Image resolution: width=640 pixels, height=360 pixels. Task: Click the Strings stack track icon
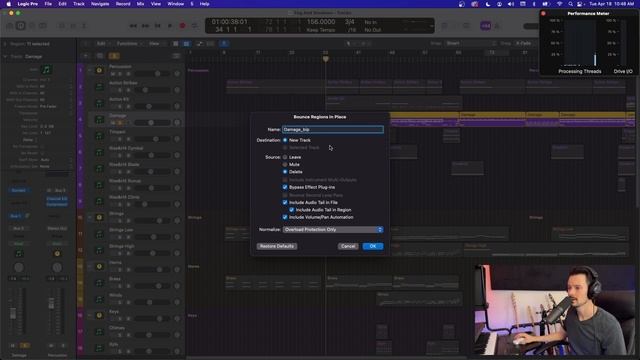pos(99,217)
